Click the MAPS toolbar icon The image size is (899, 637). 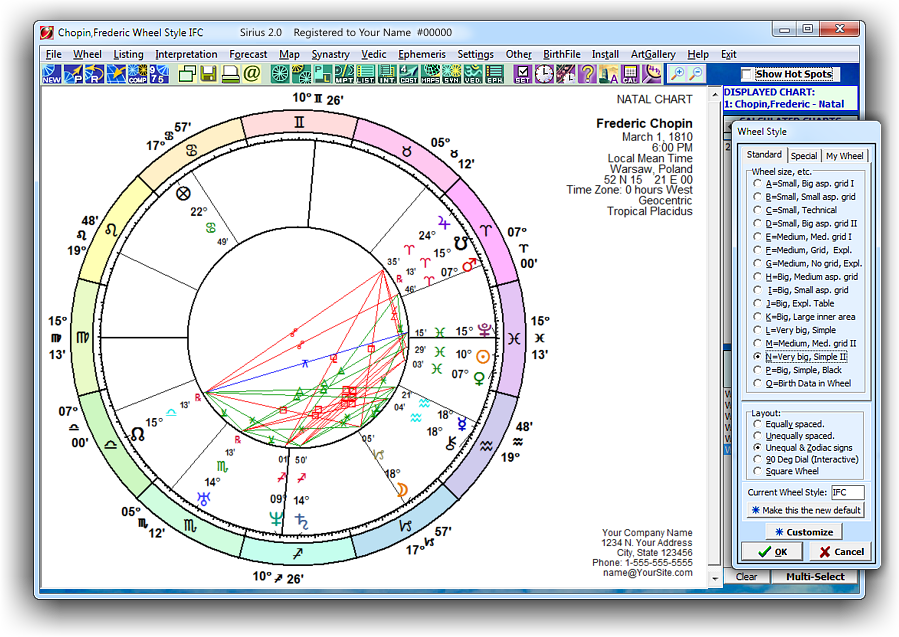click(x=430, y=74)
